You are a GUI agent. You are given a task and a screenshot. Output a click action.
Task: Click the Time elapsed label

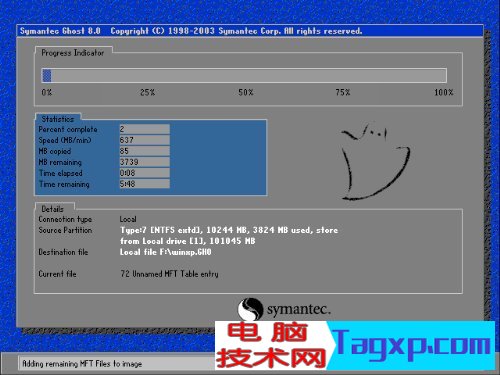point(60,173)
